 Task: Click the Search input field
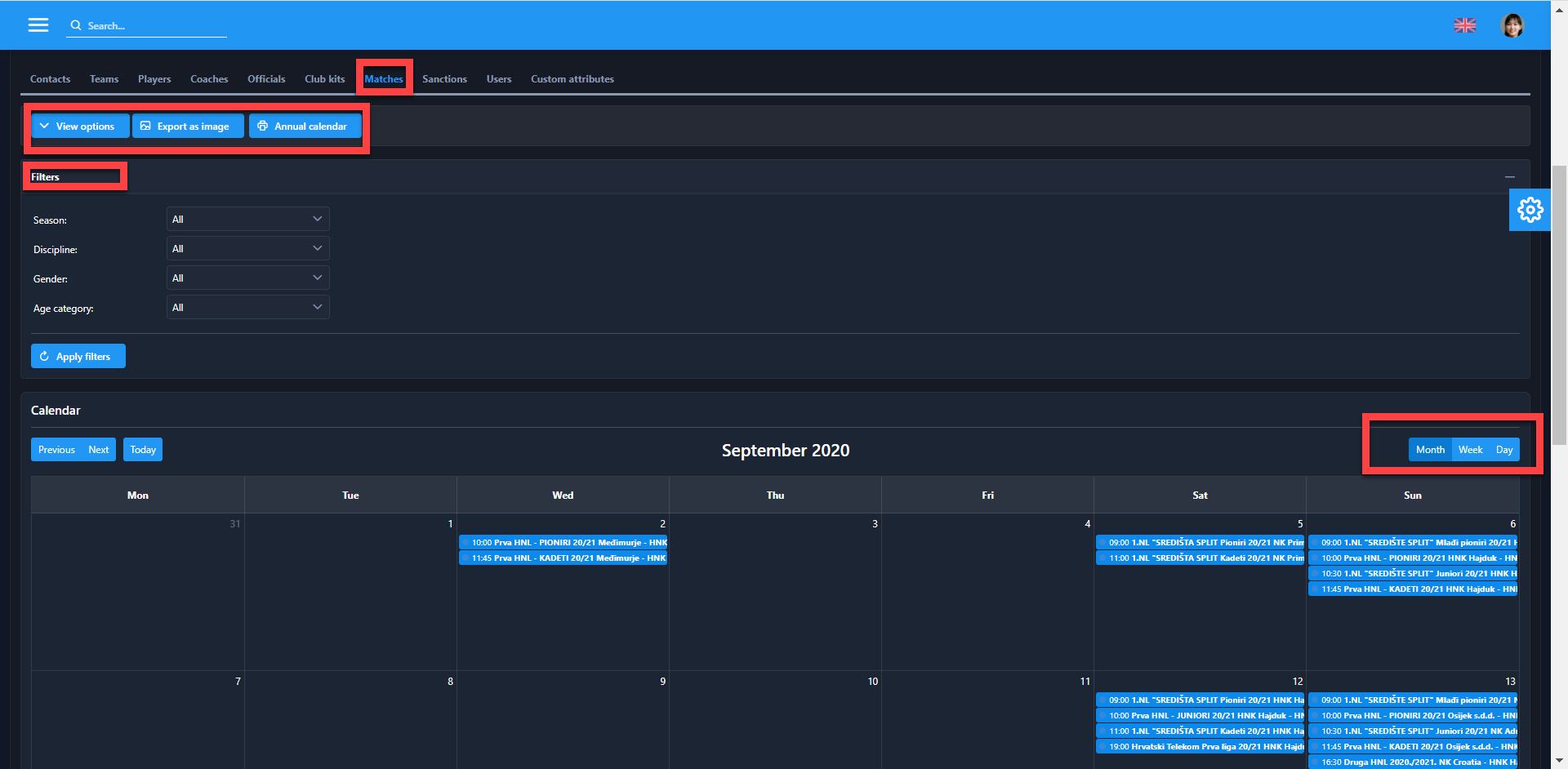155,26
